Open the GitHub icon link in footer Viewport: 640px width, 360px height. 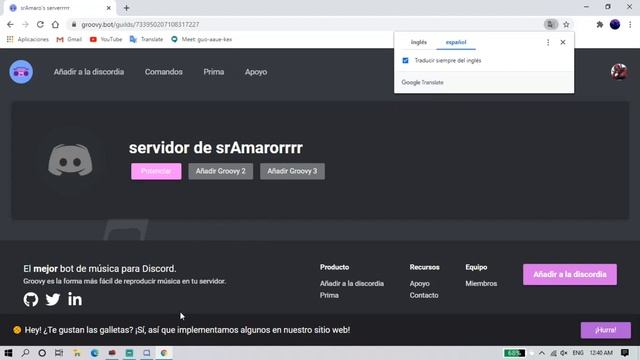31,300
